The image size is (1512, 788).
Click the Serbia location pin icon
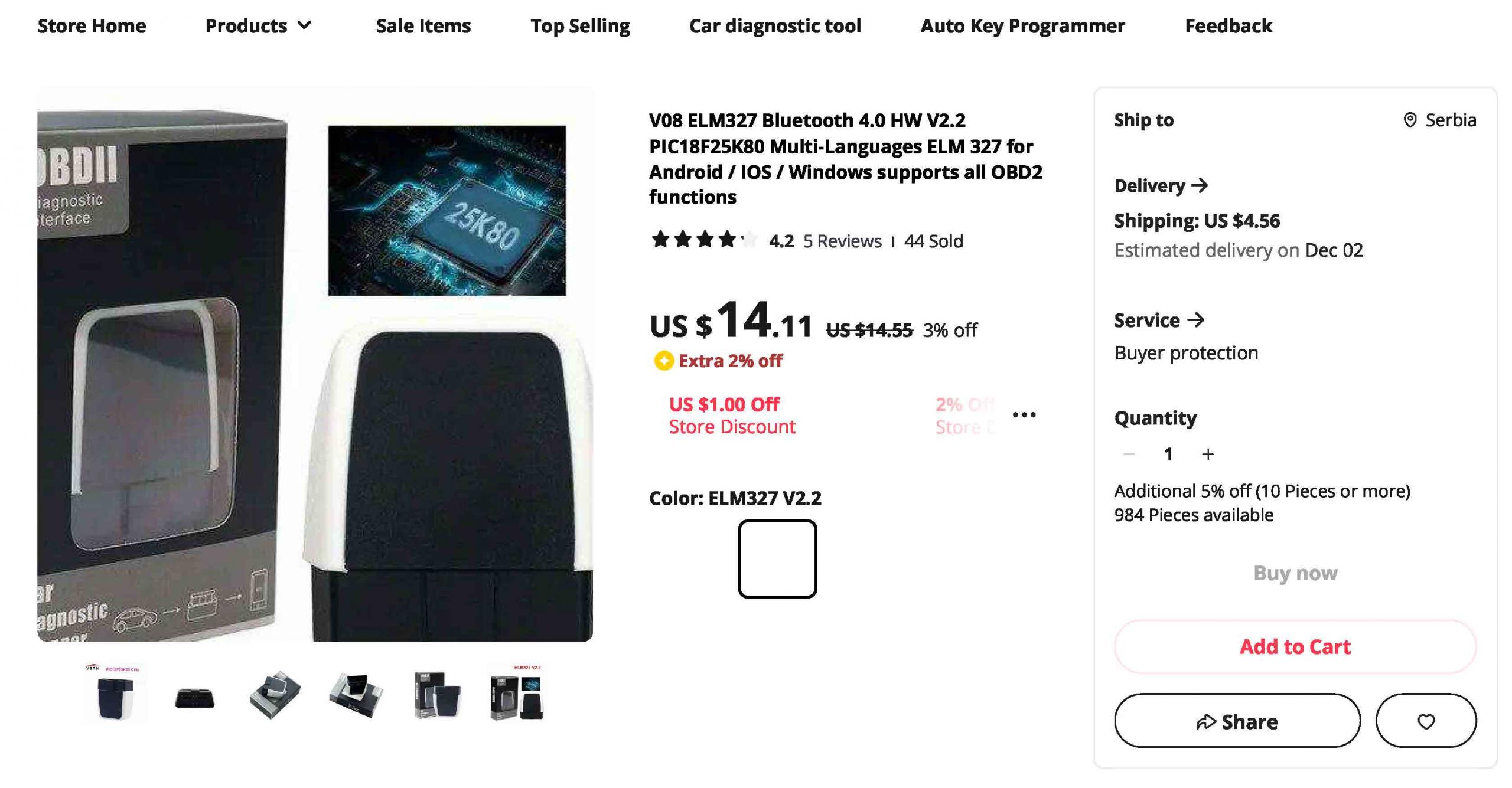[1409, 120]
